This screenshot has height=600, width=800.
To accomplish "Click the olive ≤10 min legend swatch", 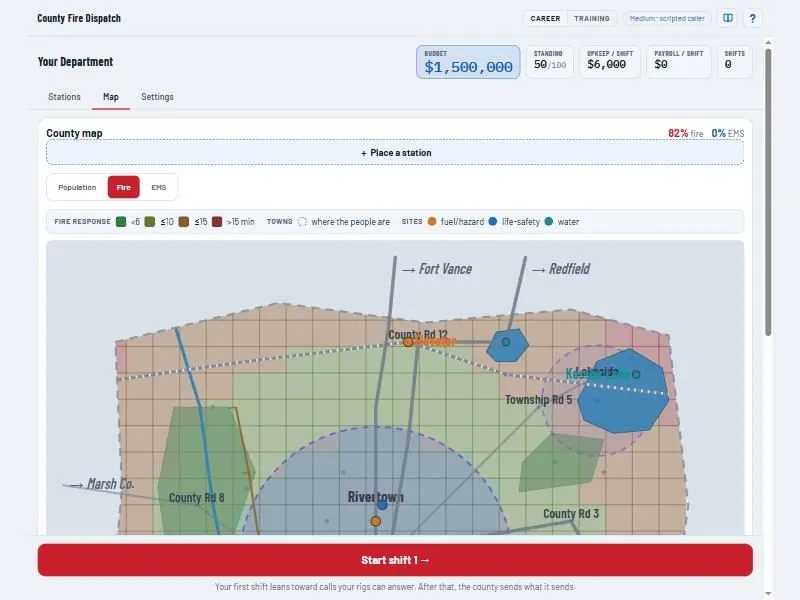I will click(150, 222).
